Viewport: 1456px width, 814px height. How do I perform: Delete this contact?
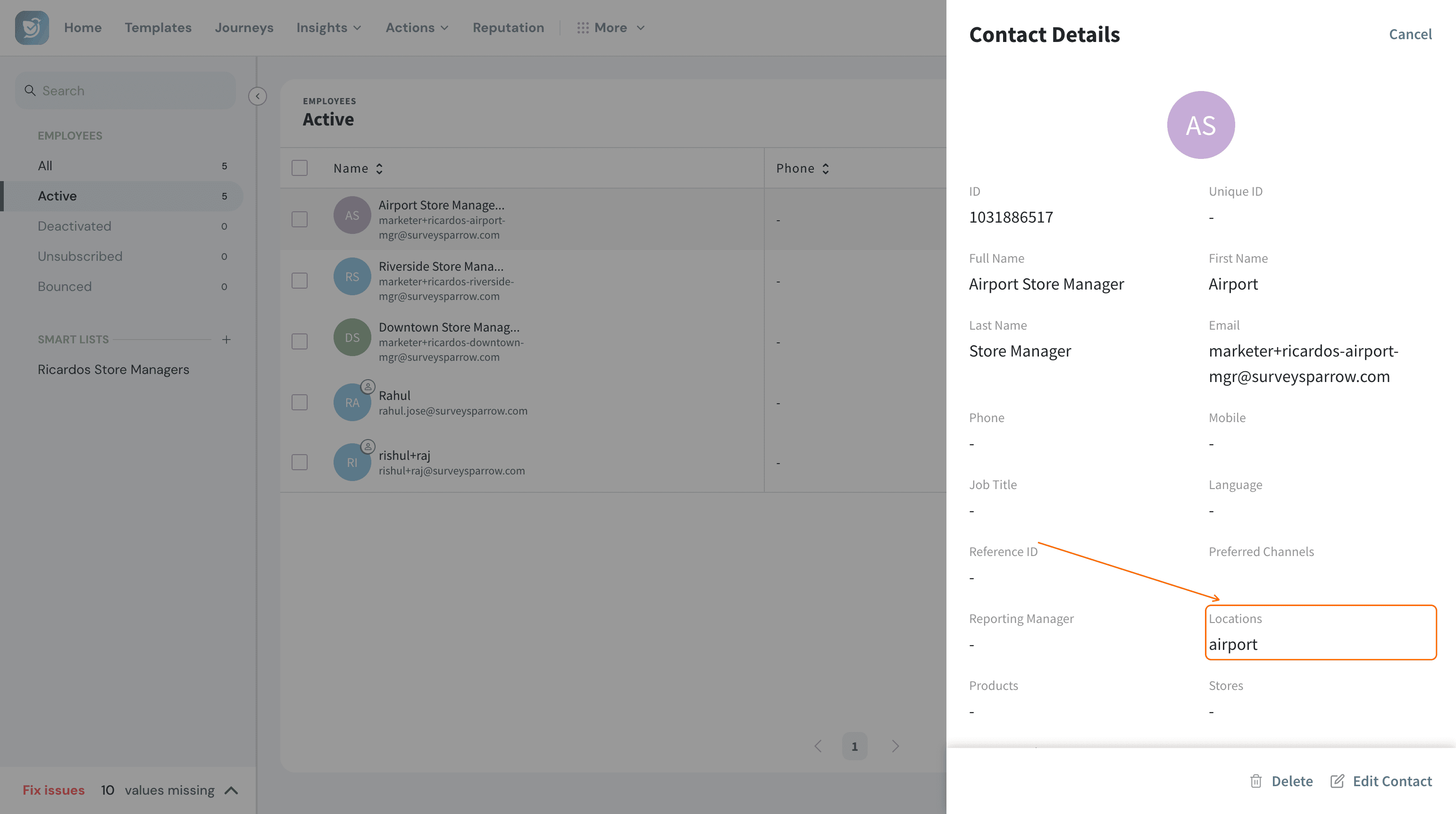[x=1281, y=781]
